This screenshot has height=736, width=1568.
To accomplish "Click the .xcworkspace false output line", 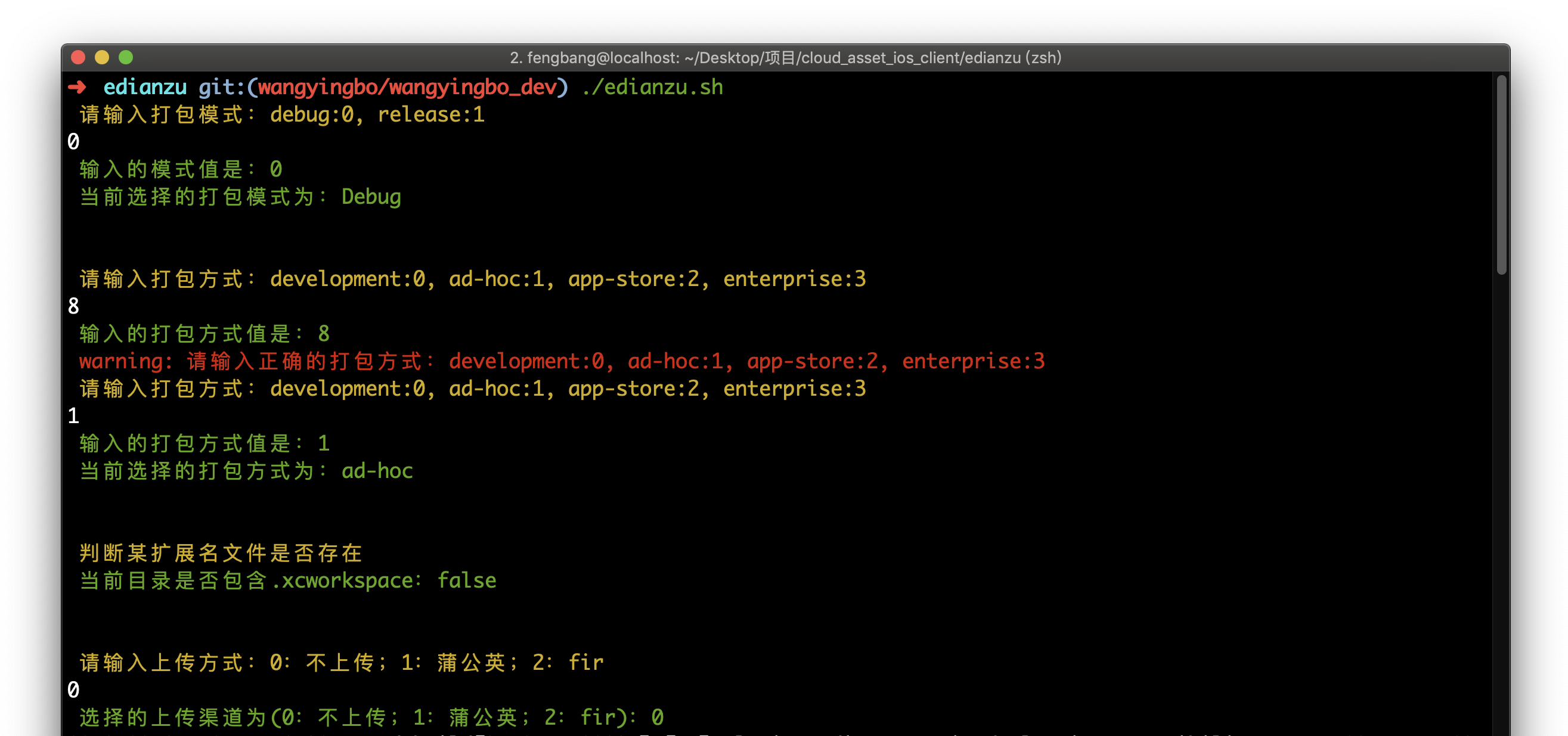I will pyautogui.click(x=288, y=580).
